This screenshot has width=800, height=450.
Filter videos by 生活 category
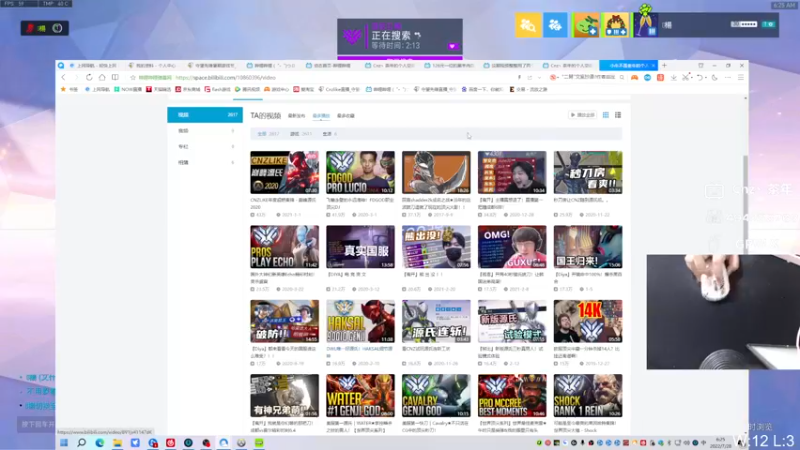(329, 134)
